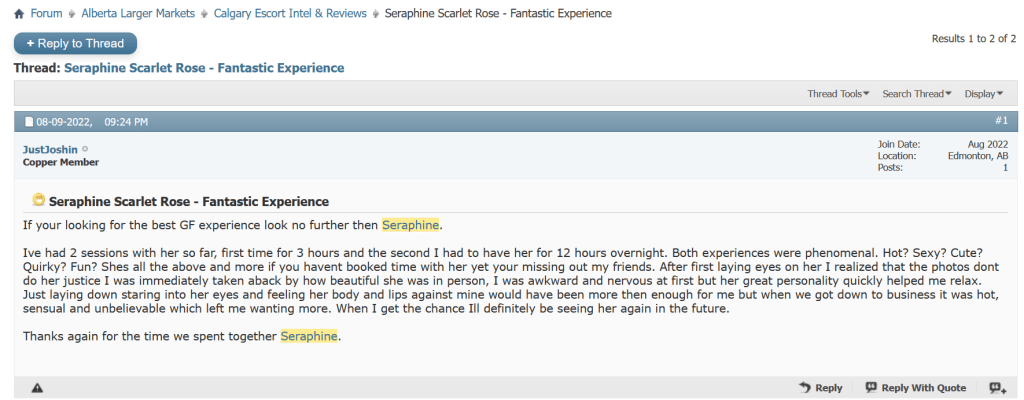This screenshot has height=400, width=1024.
Task: Open Alberta Larger Markets breadcrumb
Action: (x=139, y=14)
